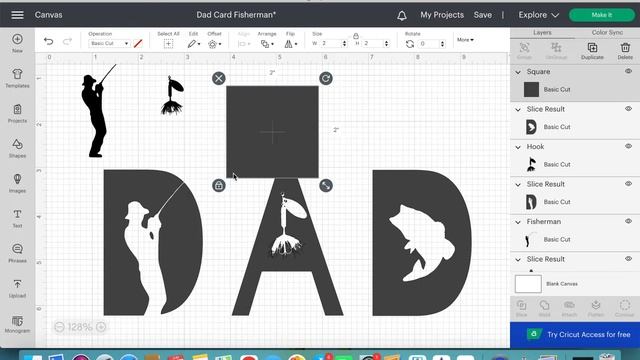Click the rotate angle input field
640x360 pixels.
[x=432, y=43]
